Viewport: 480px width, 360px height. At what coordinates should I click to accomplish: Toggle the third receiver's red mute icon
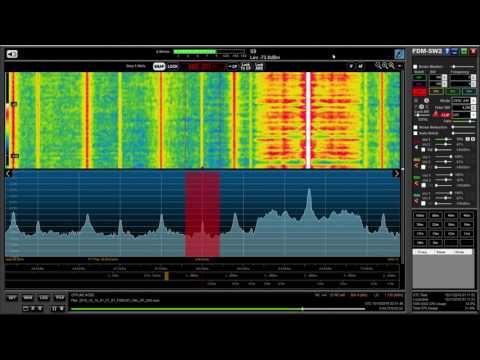pos(416,183)
